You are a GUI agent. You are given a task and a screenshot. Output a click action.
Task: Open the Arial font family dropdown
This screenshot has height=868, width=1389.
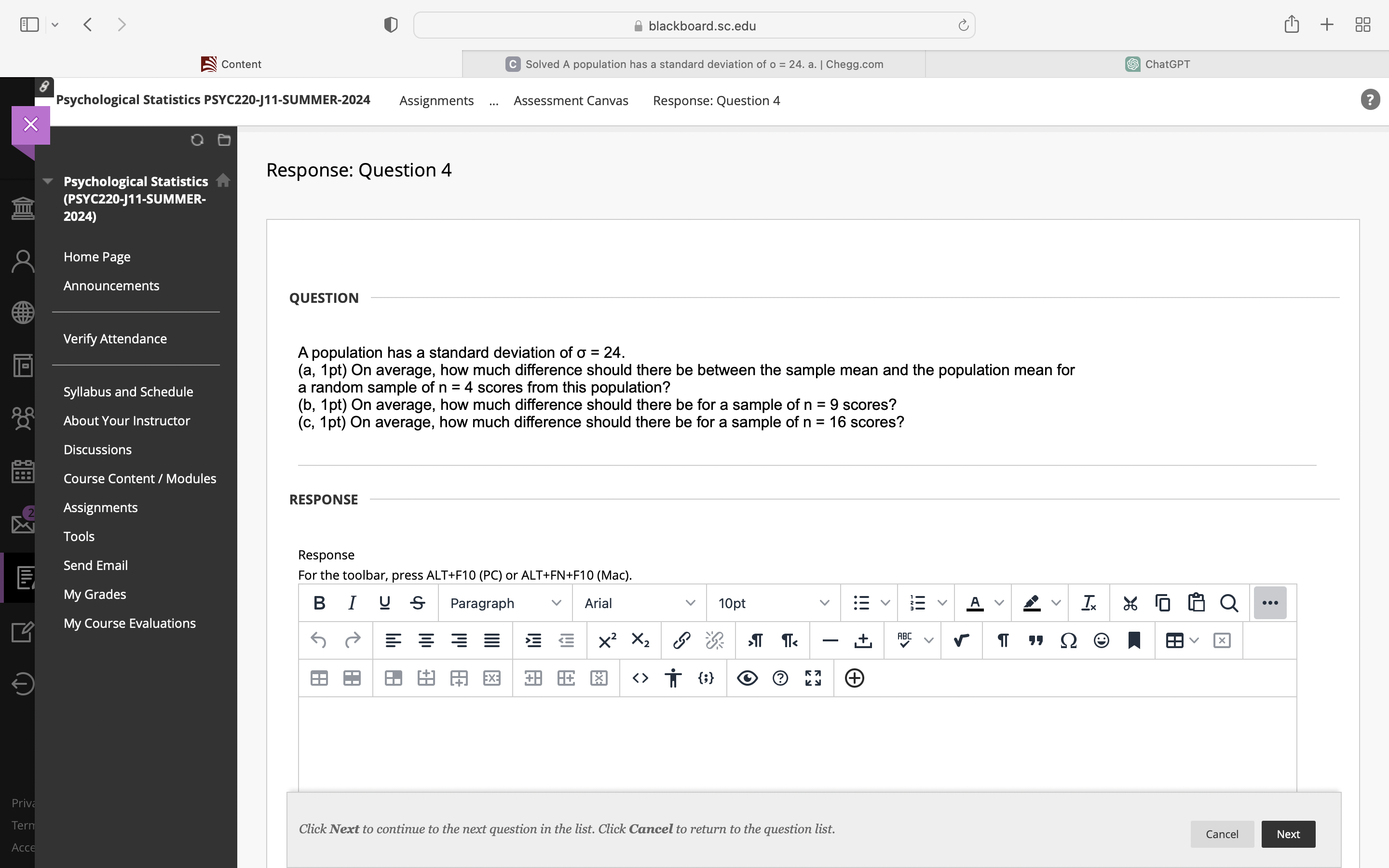pyautogui.click(x=638, y=603)
